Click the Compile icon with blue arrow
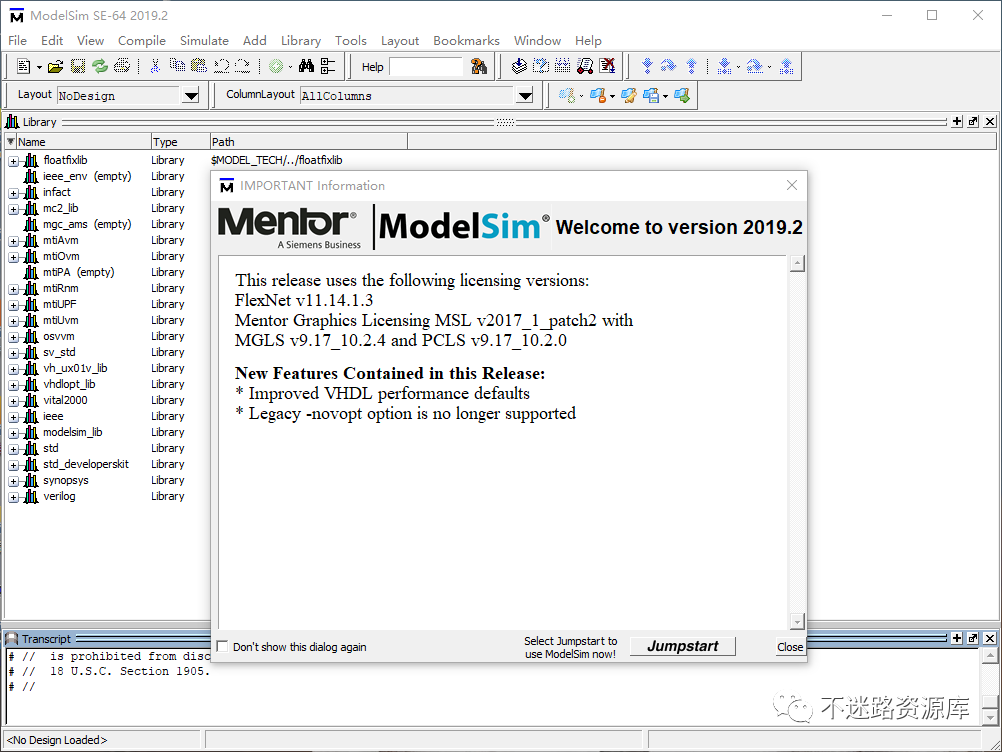The width and height of the screenshot is (1002, 752). pos(519,66)
